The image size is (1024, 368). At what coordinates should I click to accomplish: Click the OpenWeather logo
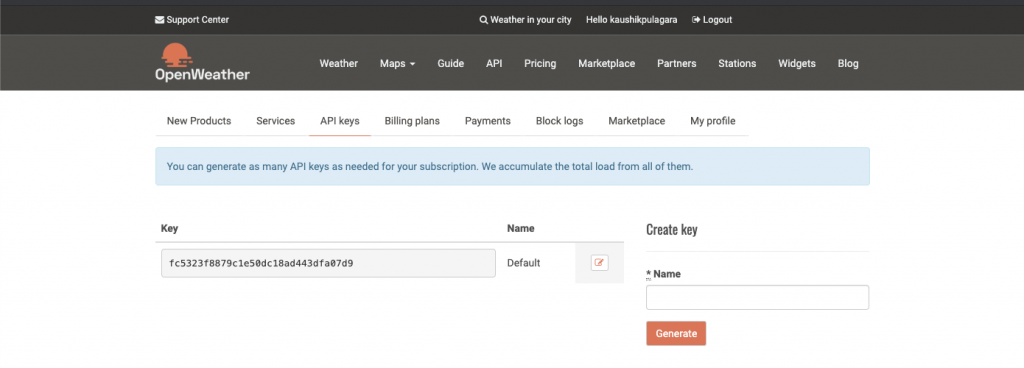coord(202,62)
